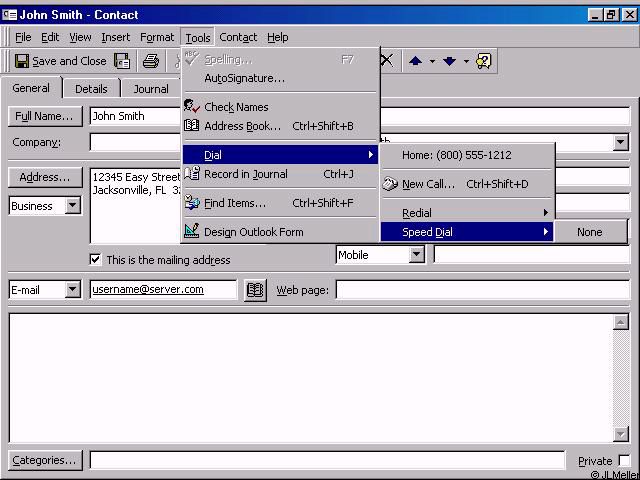Choose AutoSignature from Tools menu
Image resolution: width=640 pixels, height=480 pixels.
280,78
